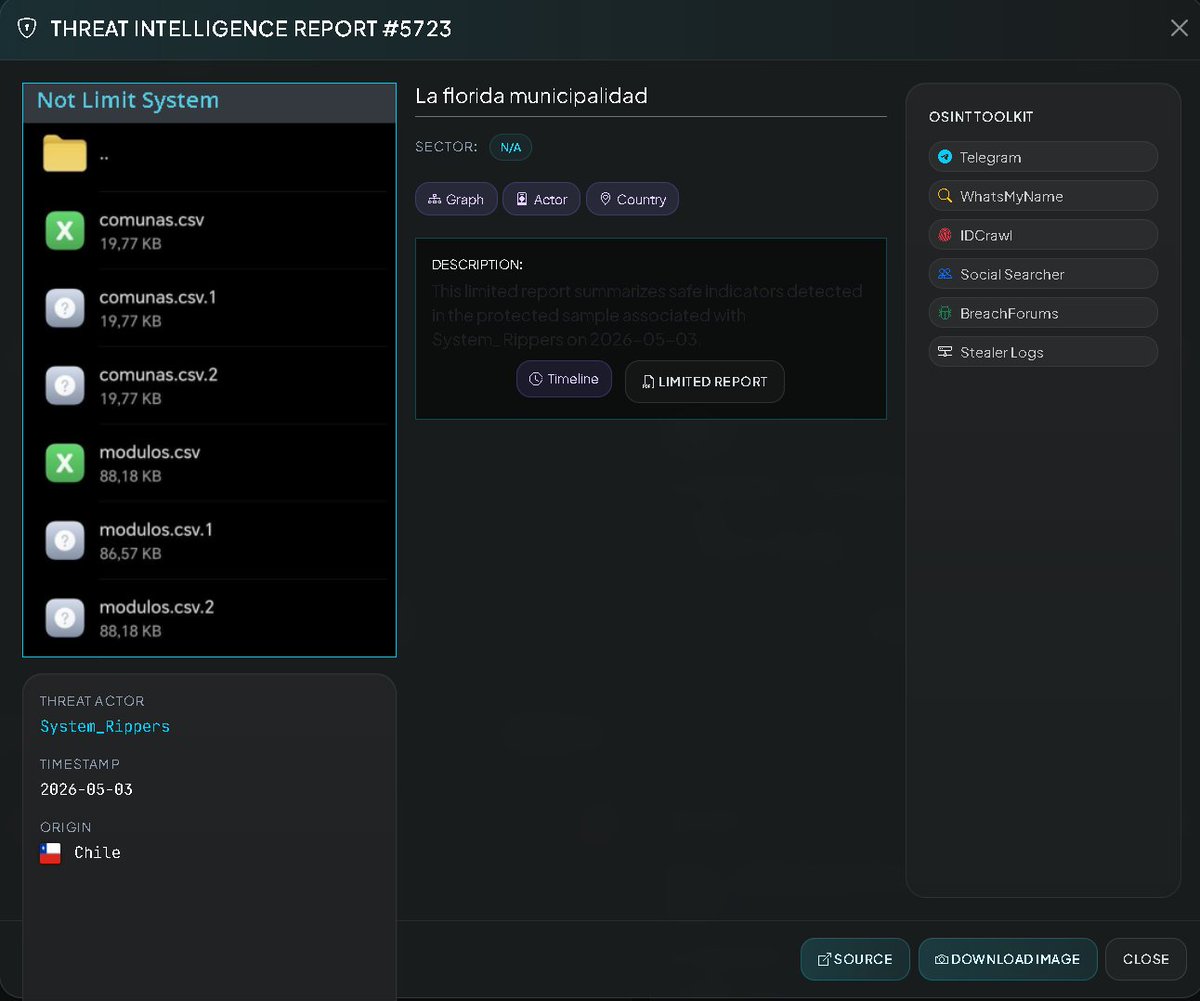Screen dimensions: 1200x1001
Task: Click the Chile origin text
Action: (x=98, y=853)
